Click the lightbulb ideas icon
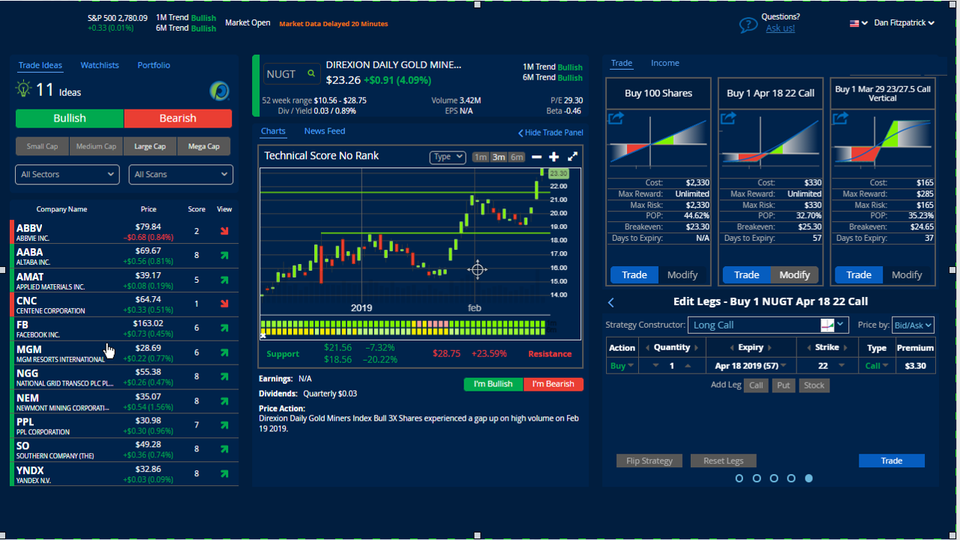This screenshot has height=540, width=960. (x=23, y=89)
